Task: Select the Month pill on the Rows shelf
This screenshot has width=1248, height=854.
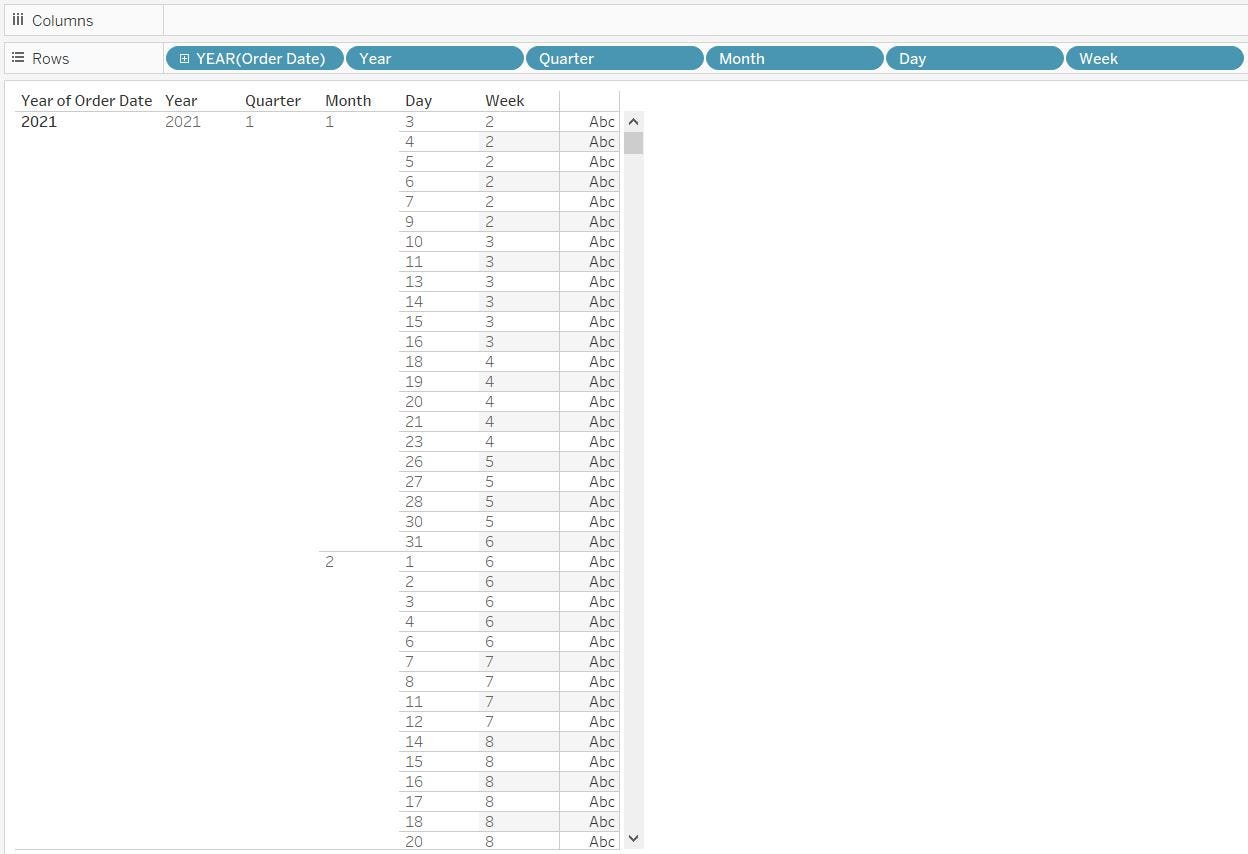Action: pyautogui.click(x=794, y=58)
